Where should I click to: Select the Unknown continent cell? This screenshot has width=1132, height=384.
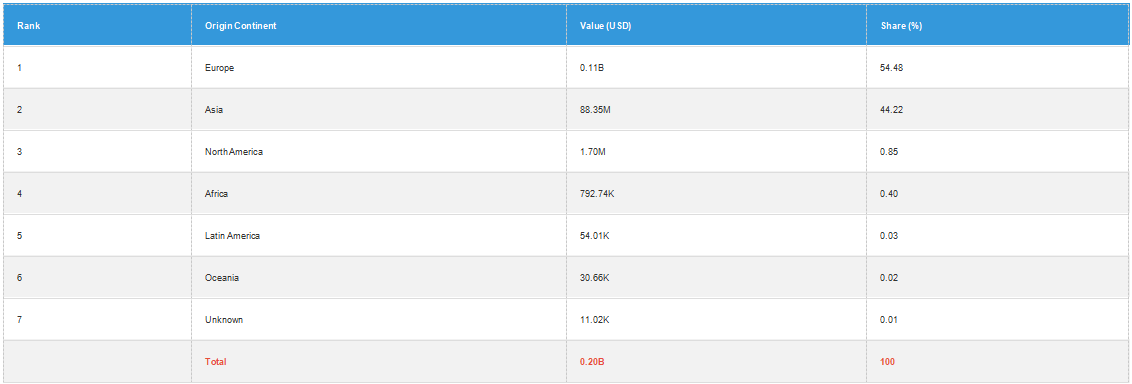(379, 319)
